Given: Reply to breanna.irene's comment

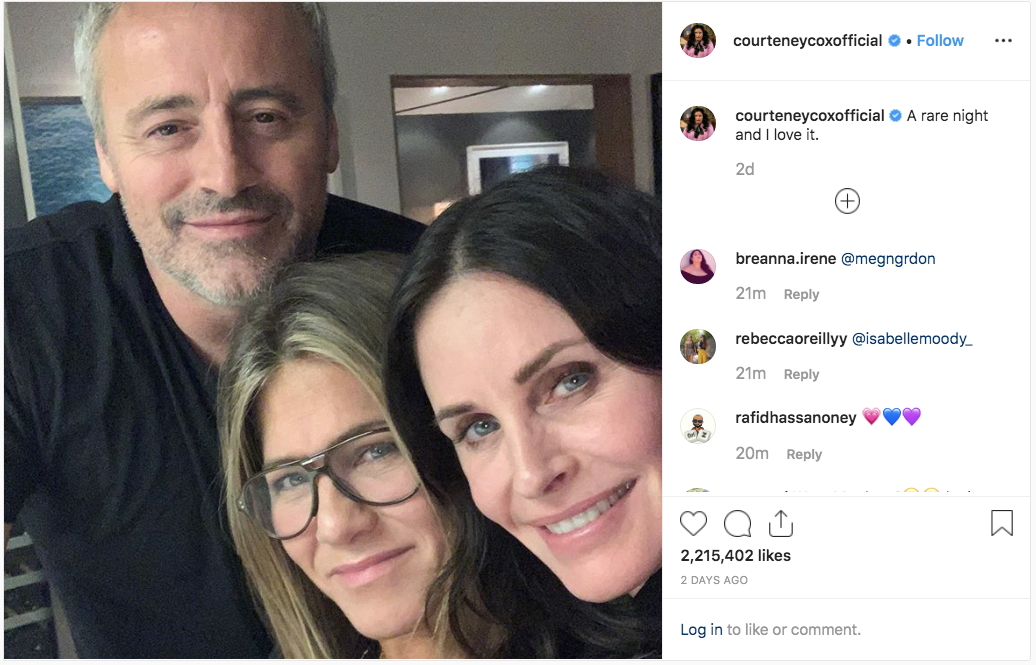Looking at the screenshot, I should (x=801, y=295).
